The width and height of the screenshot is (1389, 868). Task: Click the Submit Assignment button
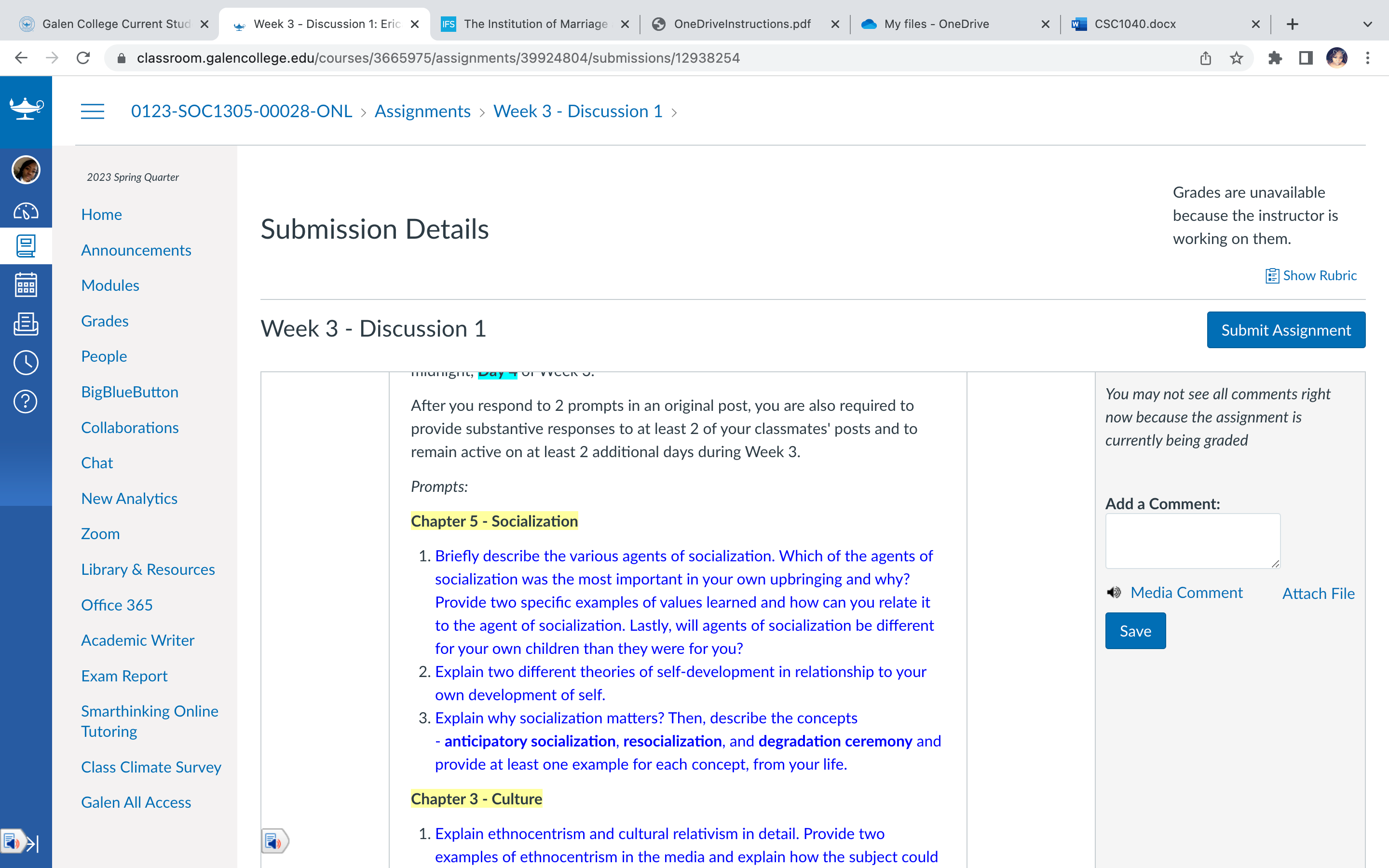[1286, 330]
